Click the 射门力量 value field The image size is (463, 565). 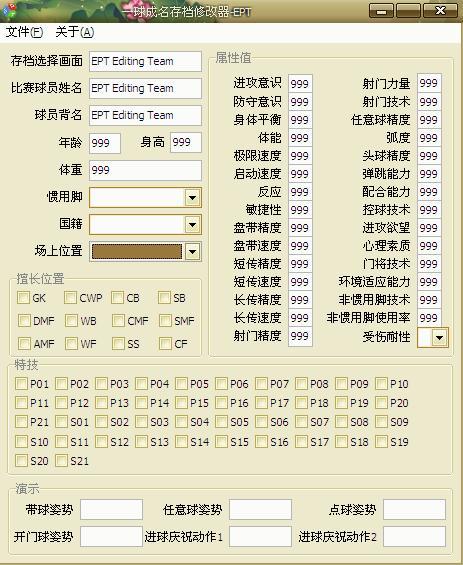(x=429, y=83)
